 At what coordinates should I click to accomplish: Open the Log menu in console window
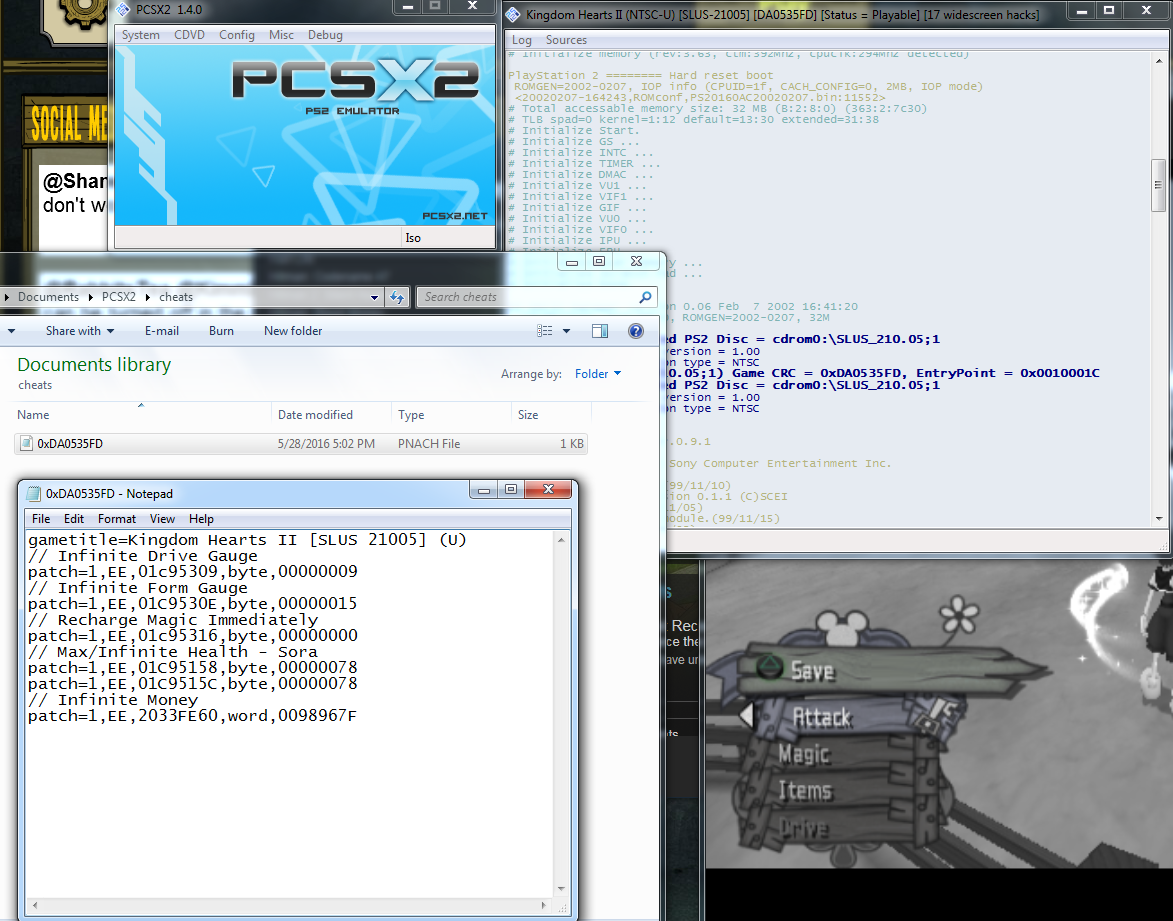[522, 40]
